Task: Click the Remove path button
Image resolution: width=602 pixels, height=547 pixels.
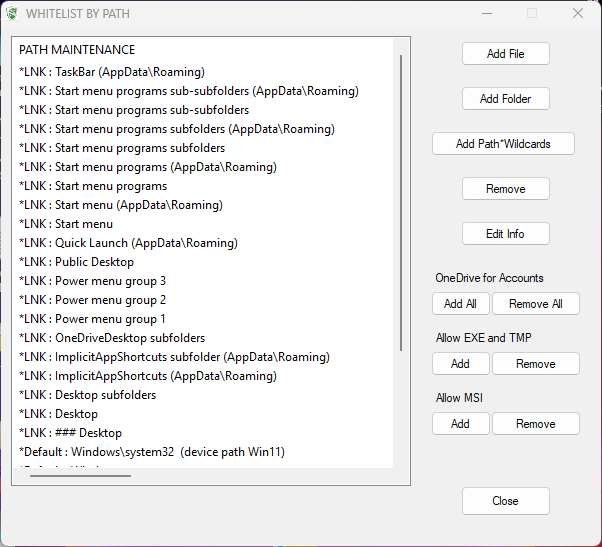Action: (x=505, y=189)
